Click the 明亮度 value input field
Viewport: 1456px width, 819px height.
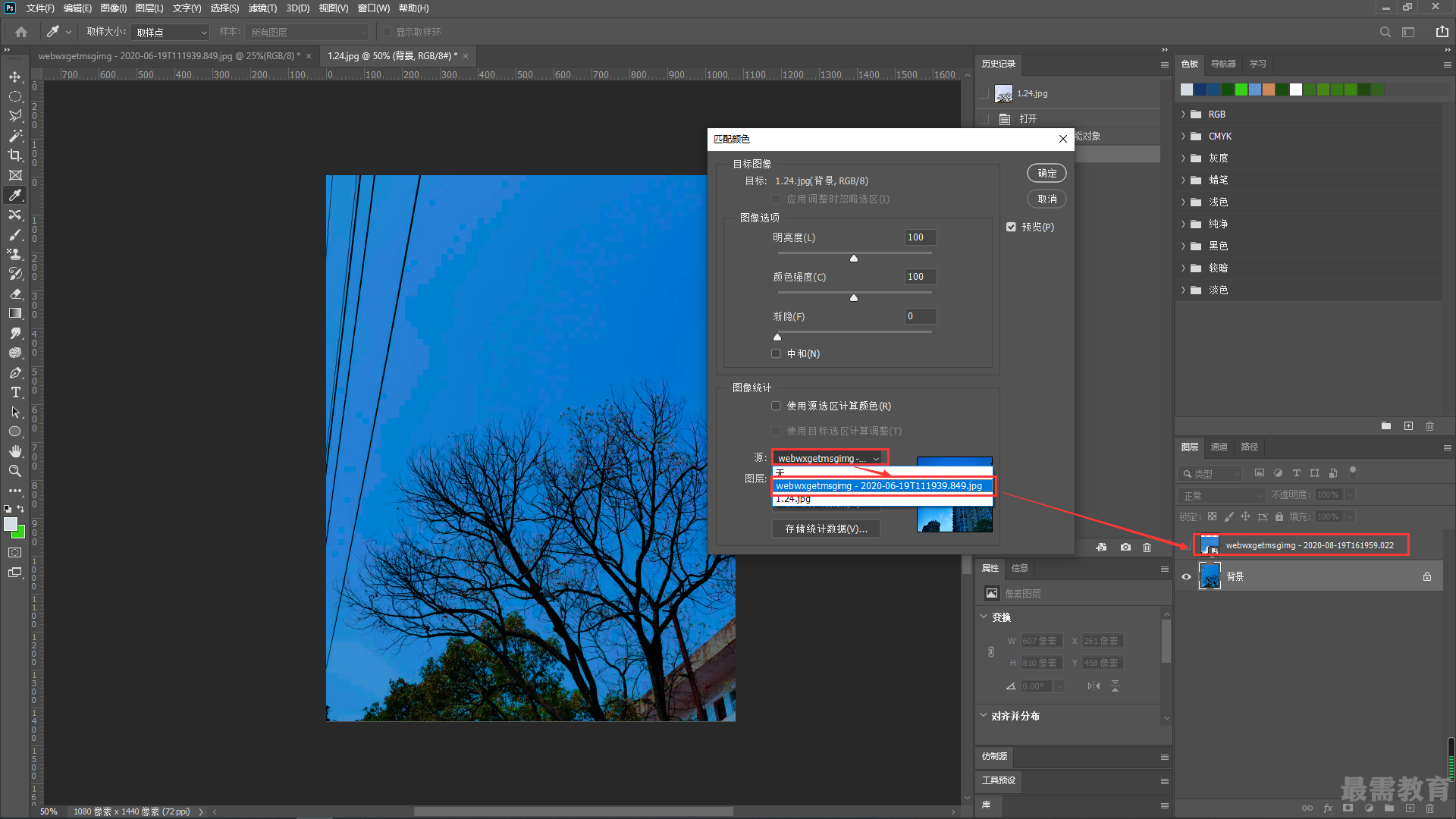click(x=921, y=237)
